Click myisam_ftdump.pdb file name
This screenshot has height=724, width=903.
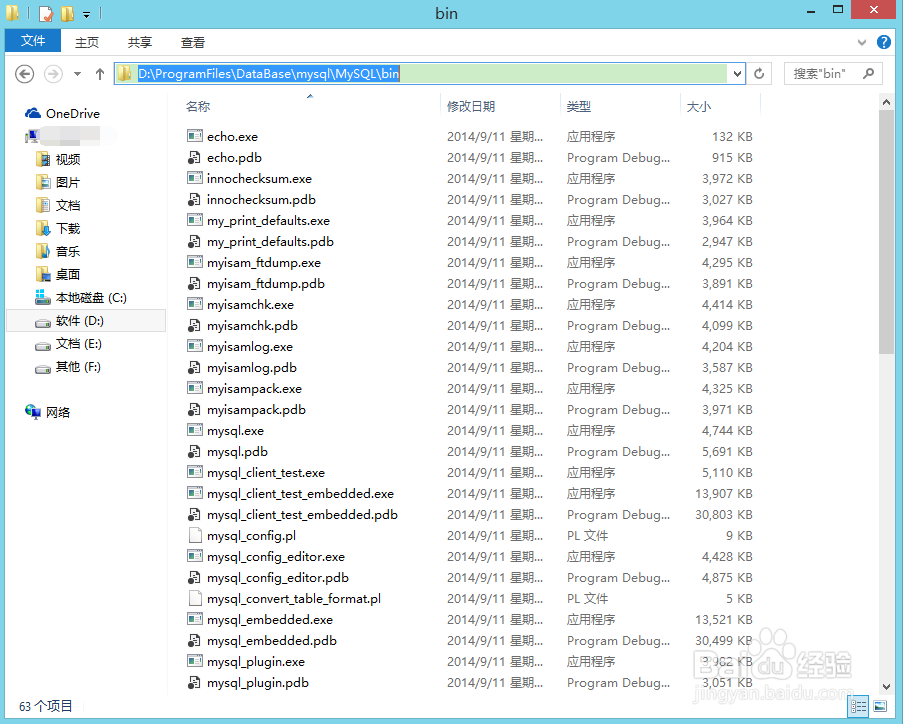click(x=266, y=284)
